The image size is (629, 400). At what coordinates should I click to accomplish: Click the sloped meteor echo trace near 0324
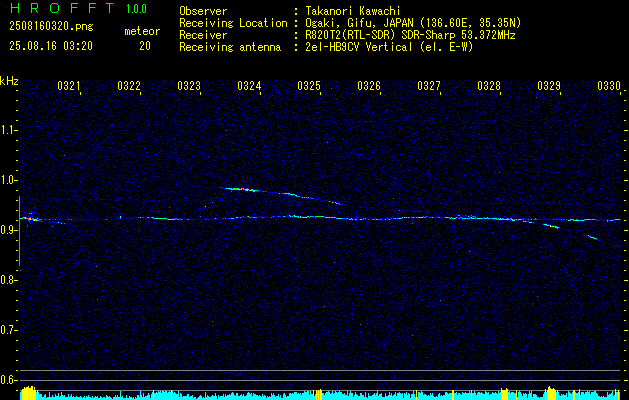[x=281, y=194]
